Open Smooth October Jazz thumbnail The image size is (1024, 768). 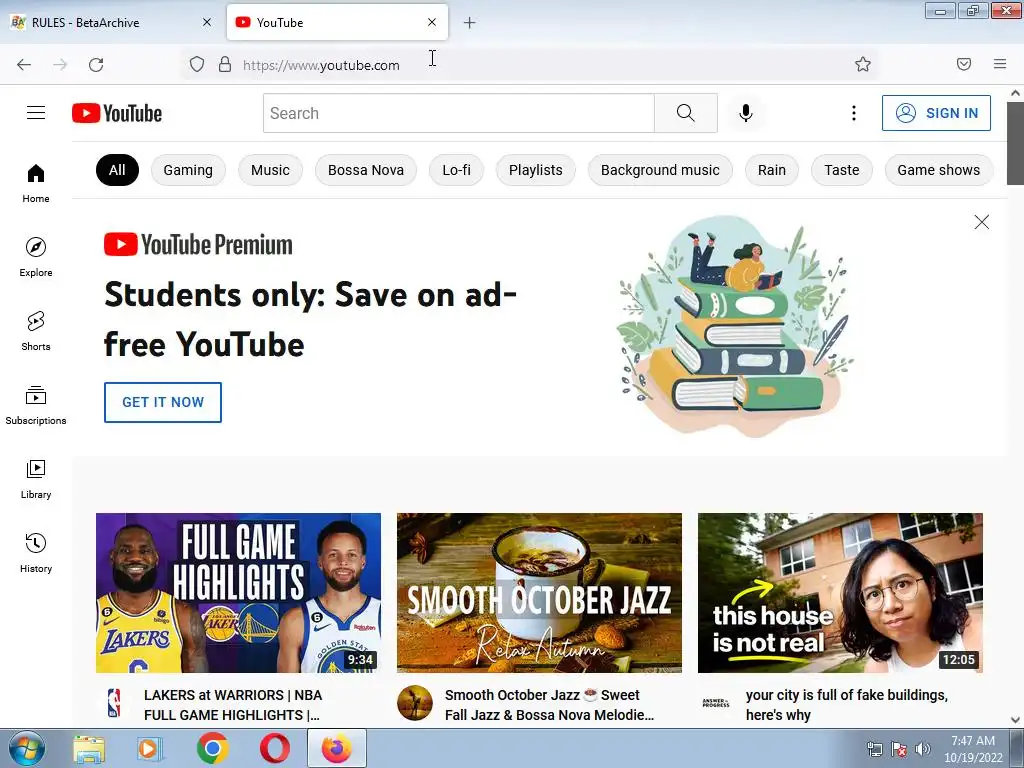[539, 593]
